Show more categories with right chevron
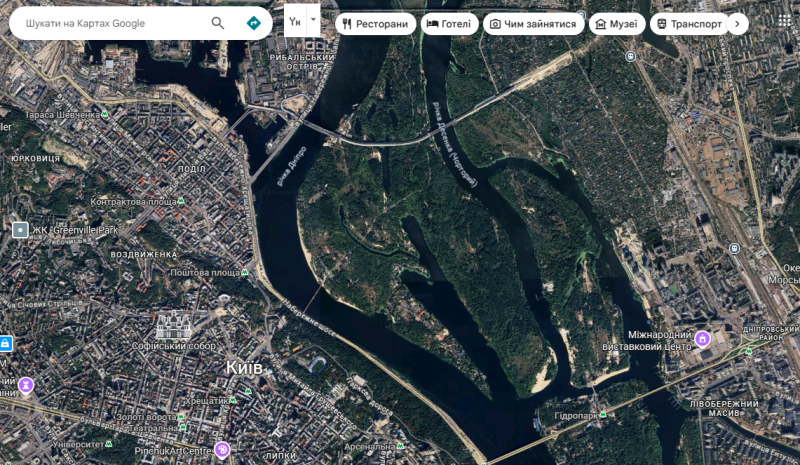800x465 pixels. pyautogui.click(x=738, y=23)
